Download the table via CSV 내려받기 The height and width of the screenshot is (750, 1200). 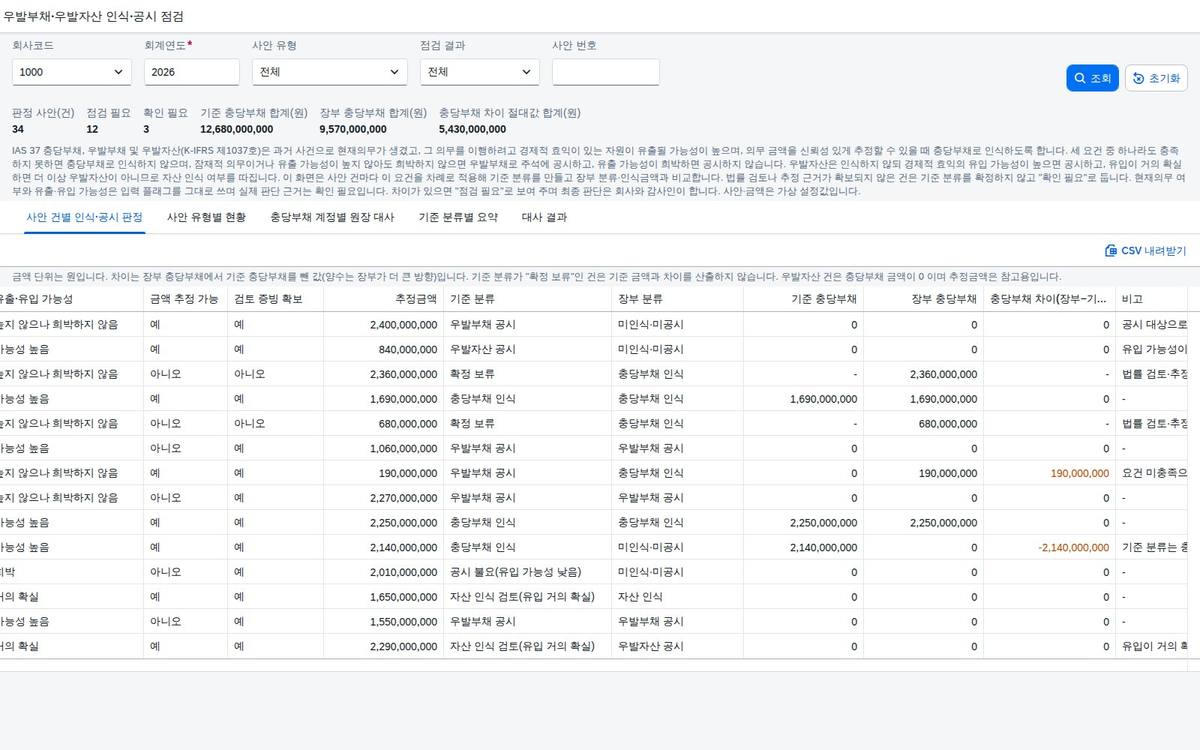click(1145, 251)
